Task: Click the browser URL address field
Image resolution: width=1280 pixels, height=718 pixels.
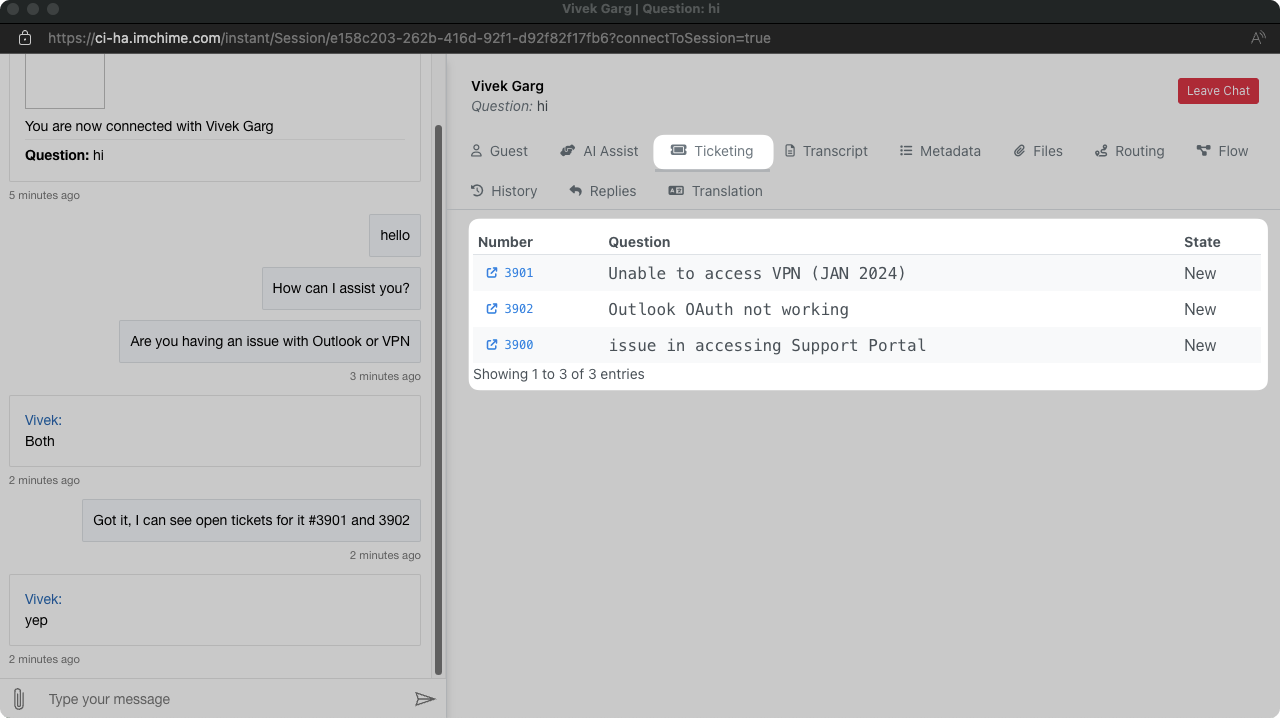Action: coord(409,38)
